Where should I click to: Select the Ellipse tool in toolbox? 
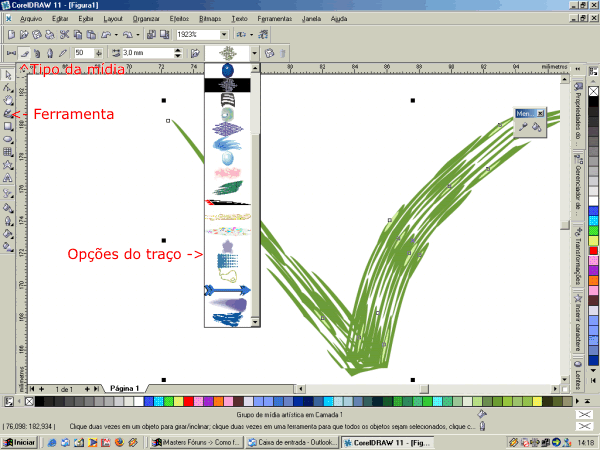click(x=8, y=138)
